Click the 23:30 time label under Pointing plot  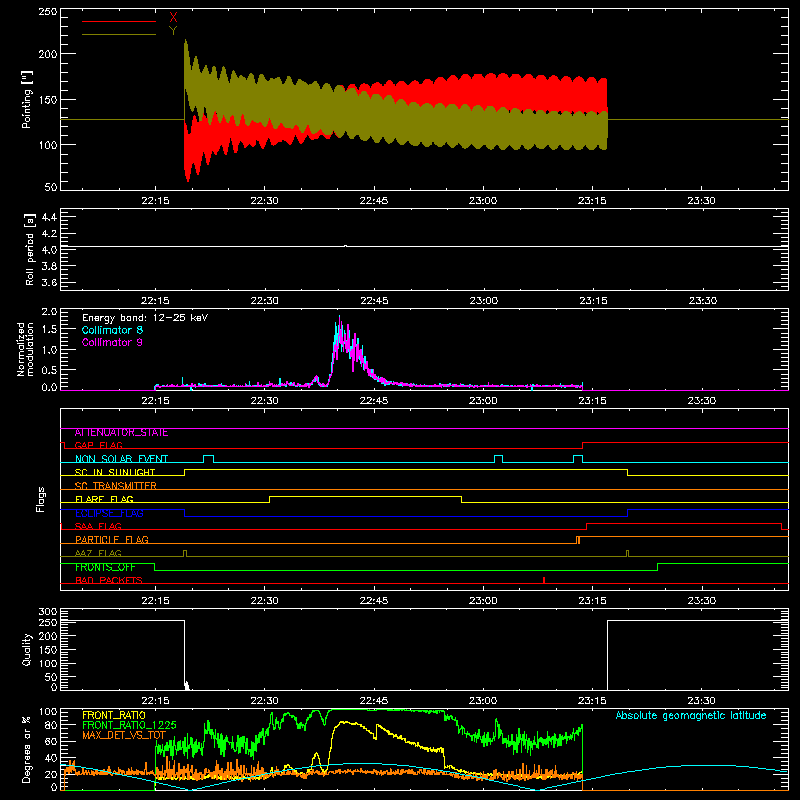coord(702,201)
